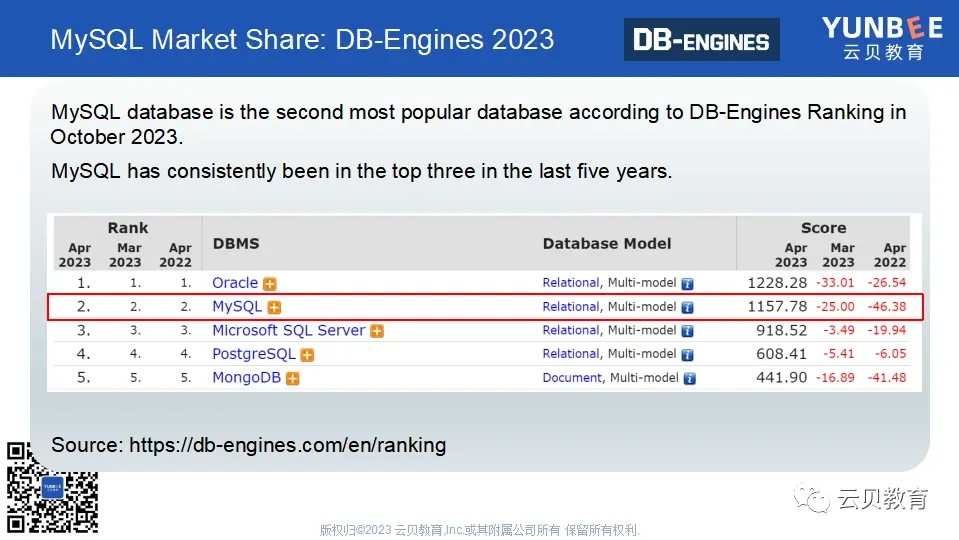The width and height of the screenshot is (959, 540).
Task: Click the YUNBEE logo in the header
Action: coord(883,38)
